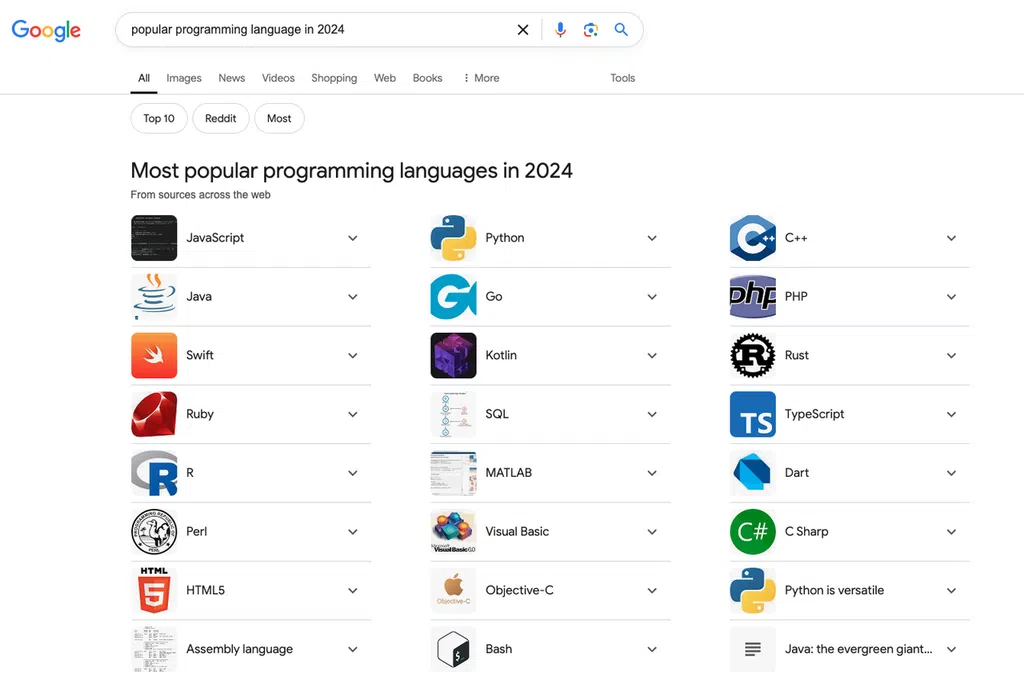Click the Objective-C label text
This screenshot has width=1024, height=676.
[519, 590]
